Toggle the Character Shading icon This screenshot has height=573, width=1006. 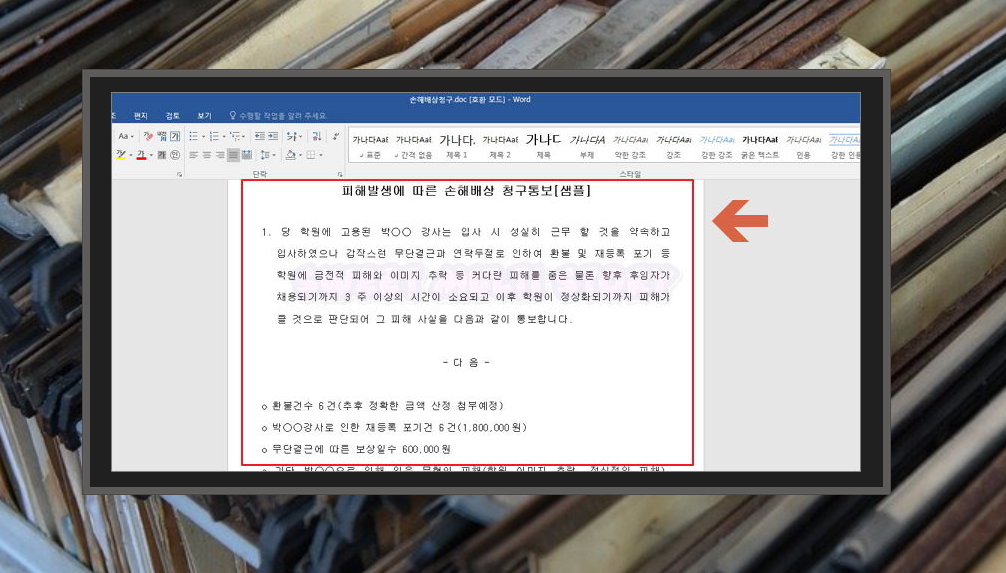(162, 155)
